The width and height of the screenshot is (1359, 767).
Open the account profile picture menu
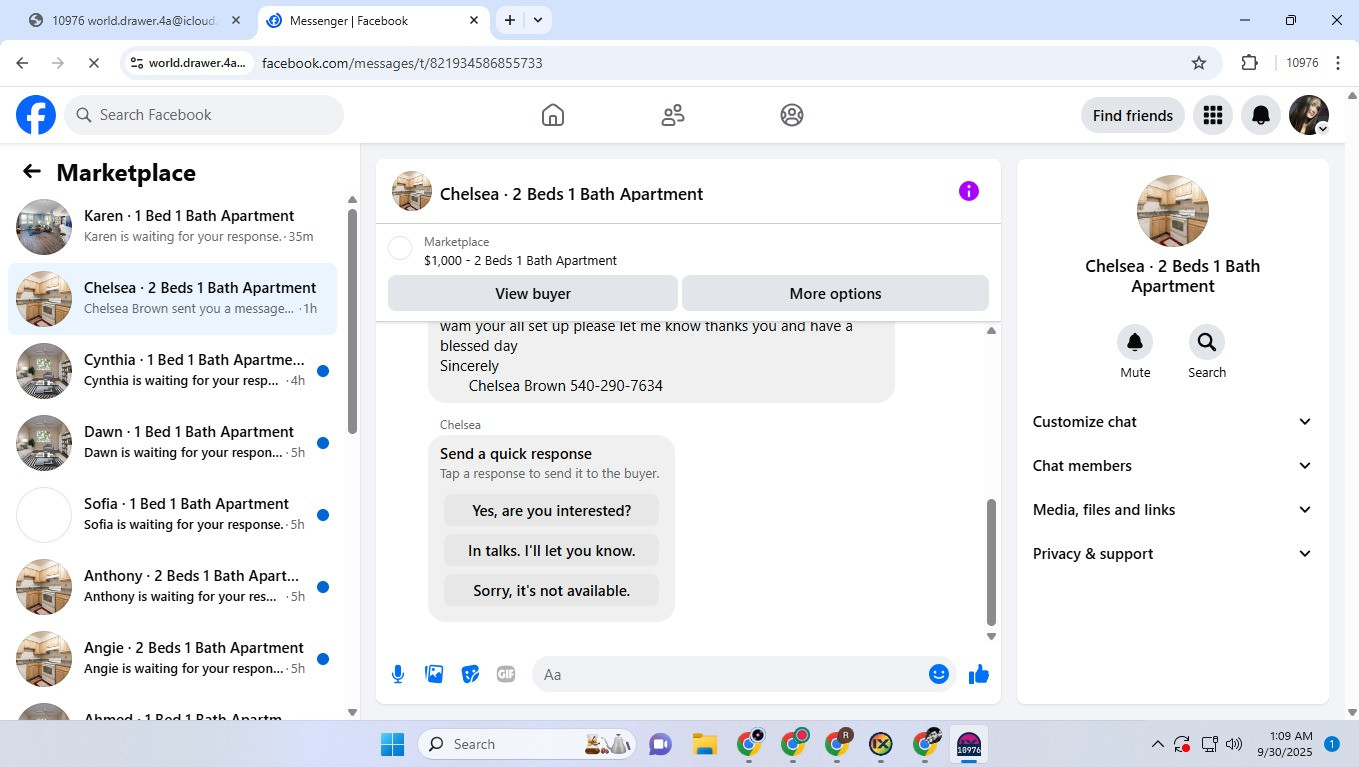click(x=1309, y=115)
